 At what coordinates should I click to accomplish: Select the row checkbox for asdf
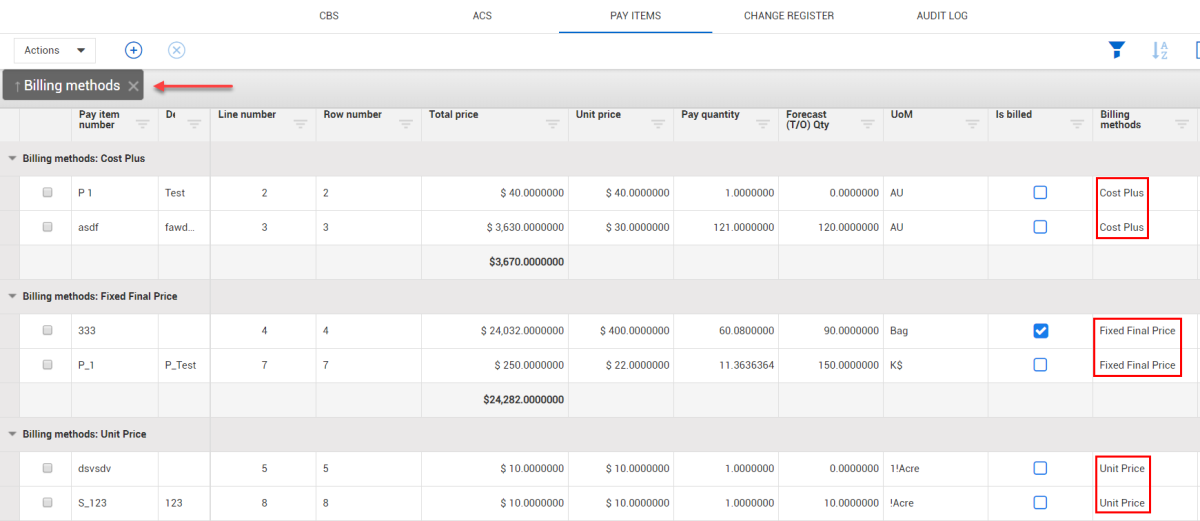point(47,227)
